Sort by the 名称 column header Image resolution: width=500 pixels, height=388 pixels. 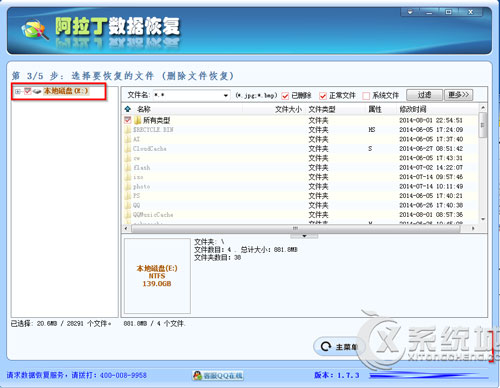tap(144, 109)
